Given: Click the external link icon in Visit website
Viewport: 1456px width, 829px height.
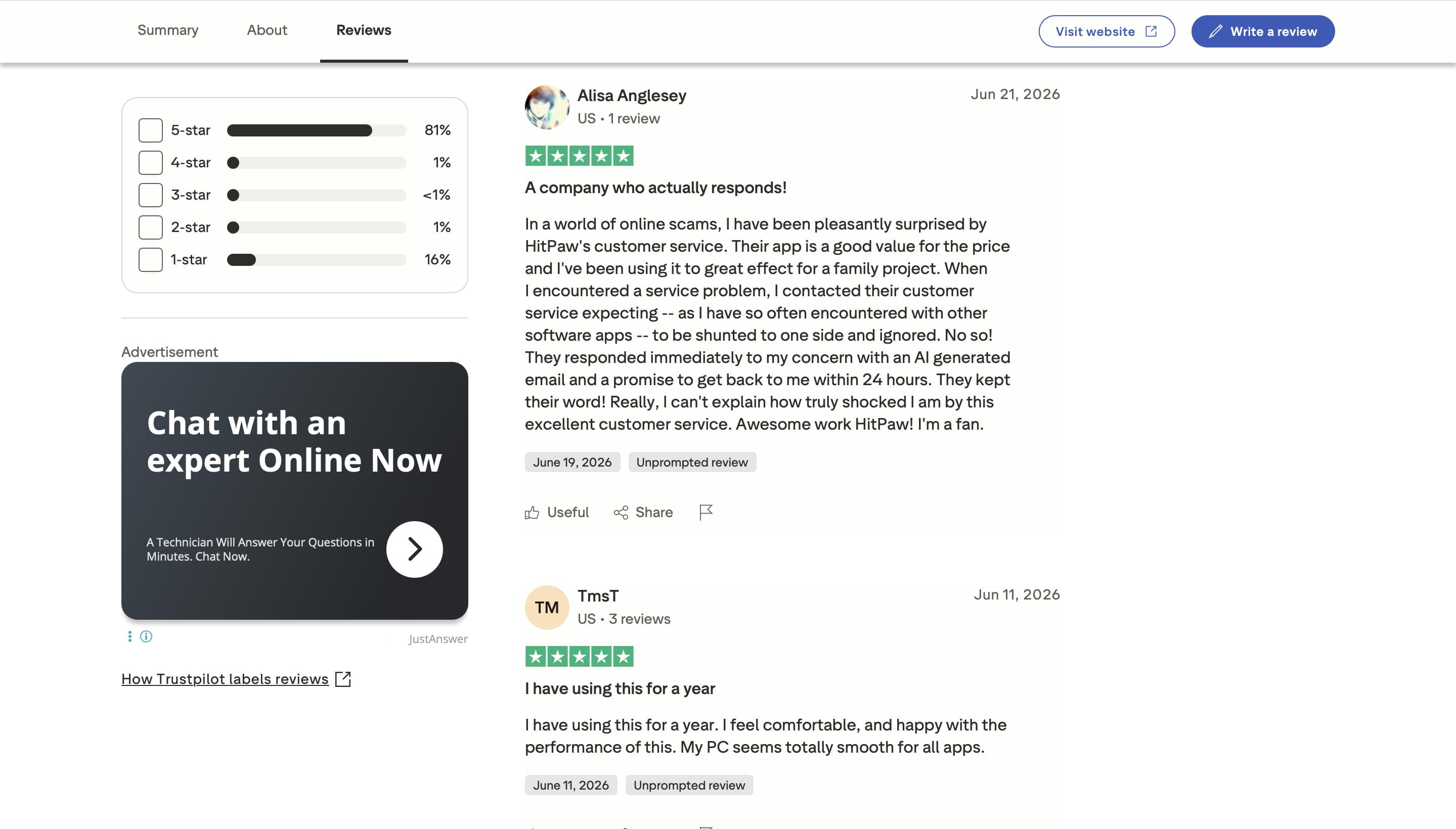Looking at the screenshot, I should point(1151,31).
